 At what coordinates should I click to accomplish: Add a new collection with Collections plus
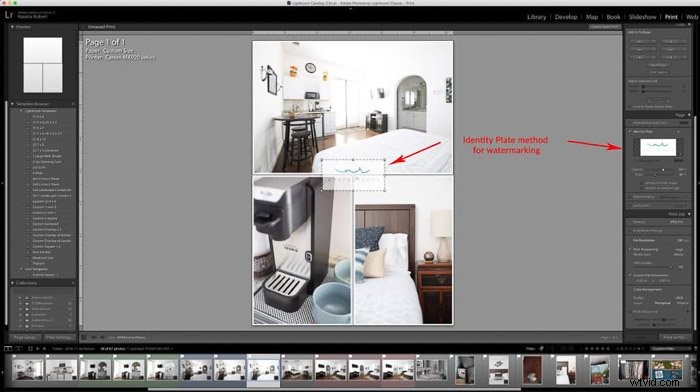73,283
